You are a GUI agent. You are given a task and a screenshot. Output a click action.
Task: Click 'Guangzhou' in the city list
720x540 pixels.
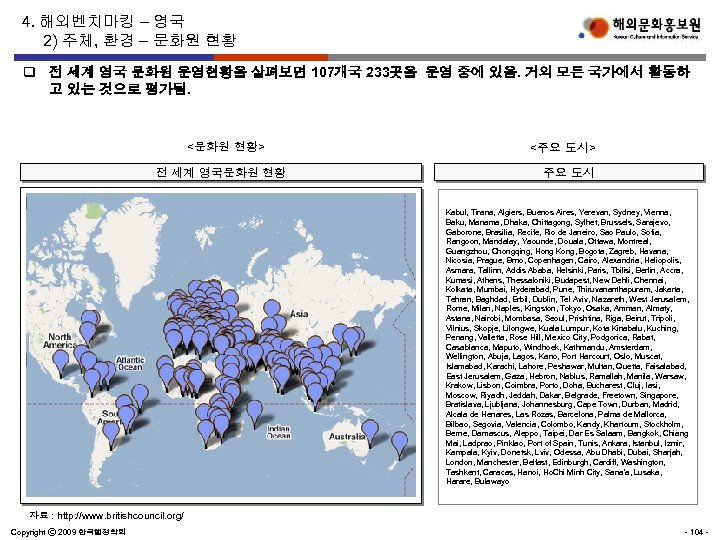[x=467, y=252]
